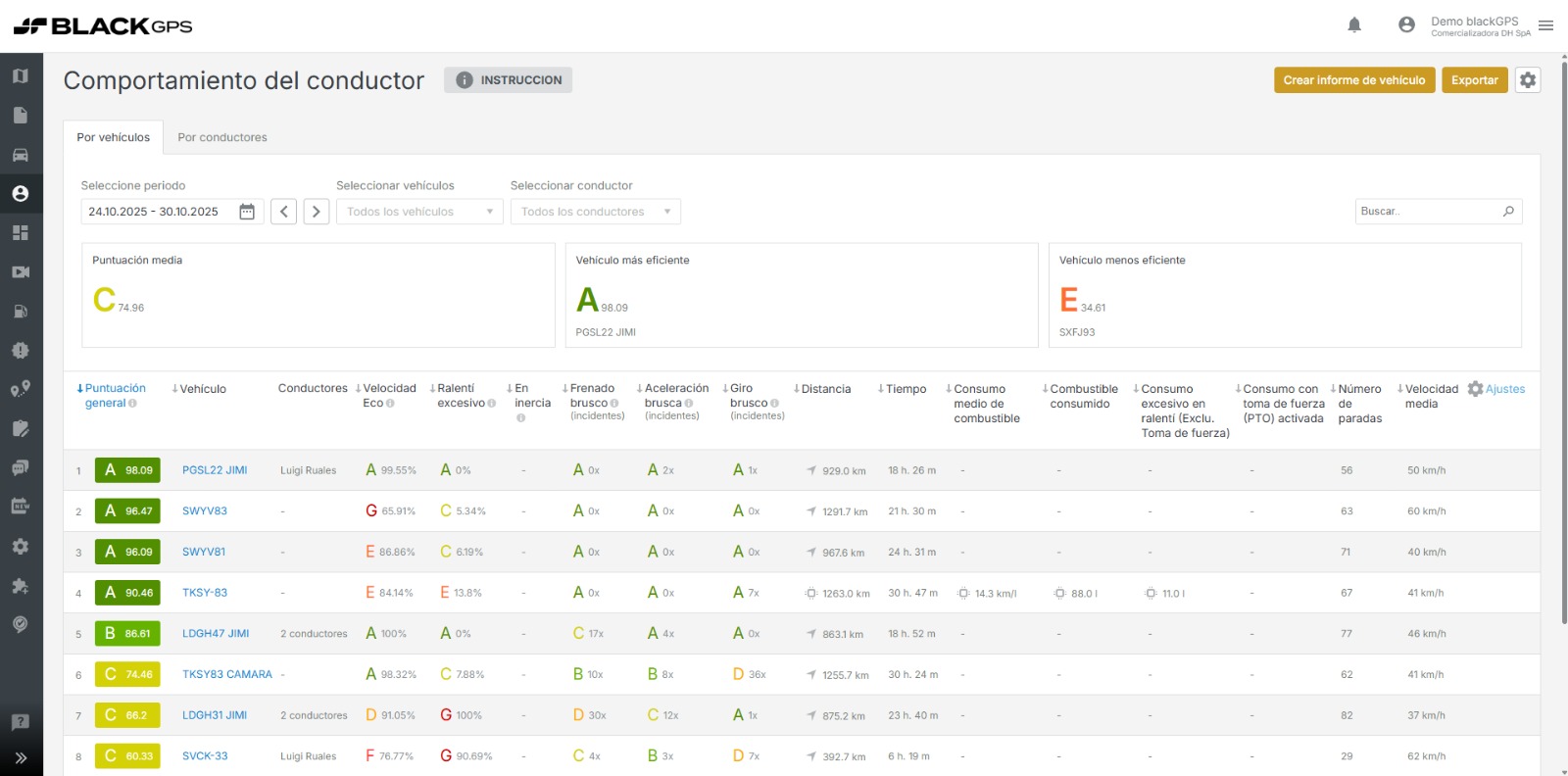The height and width of the screenshot is (776, 1568).
Task: Open the Todos los vehículos dropdown
Action: coord(419,212)
